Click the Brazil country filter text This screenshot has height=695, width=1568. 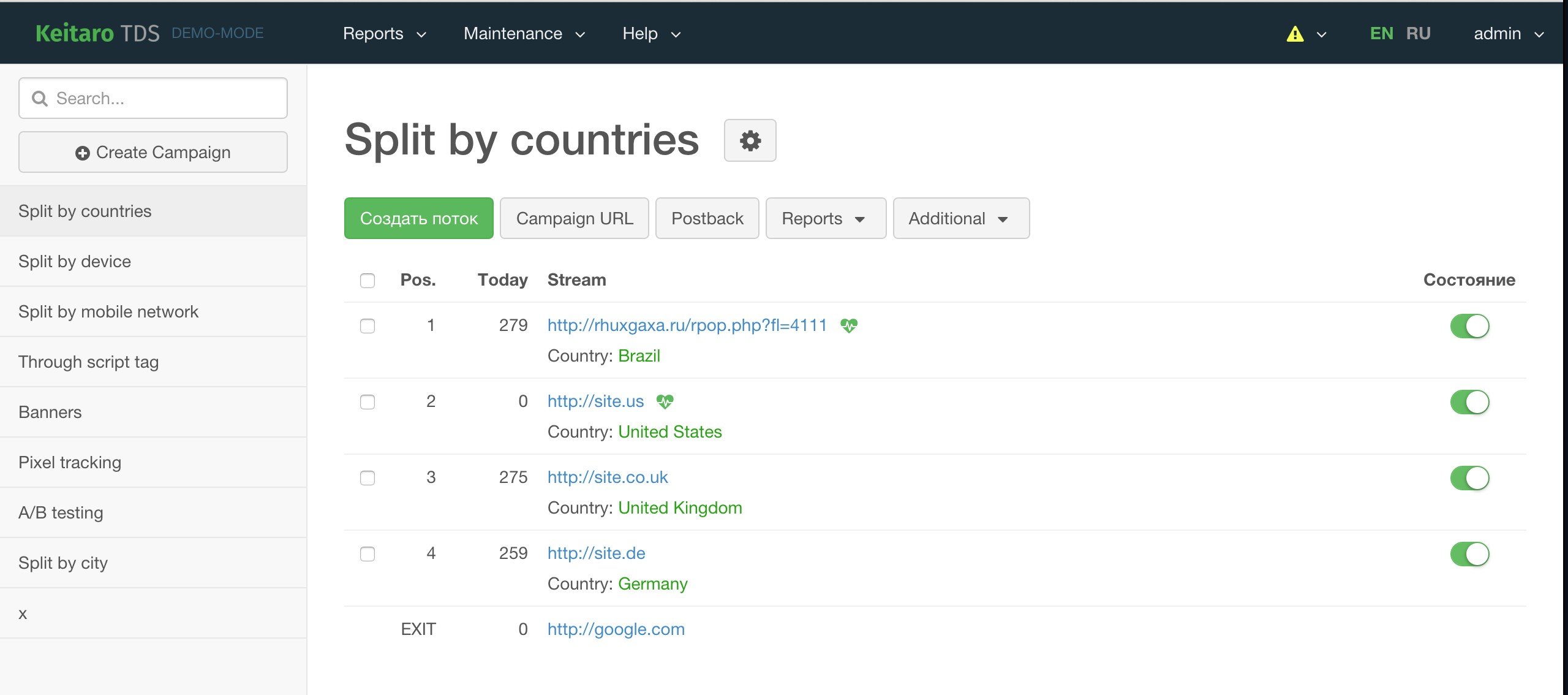(x=639, y=356)
